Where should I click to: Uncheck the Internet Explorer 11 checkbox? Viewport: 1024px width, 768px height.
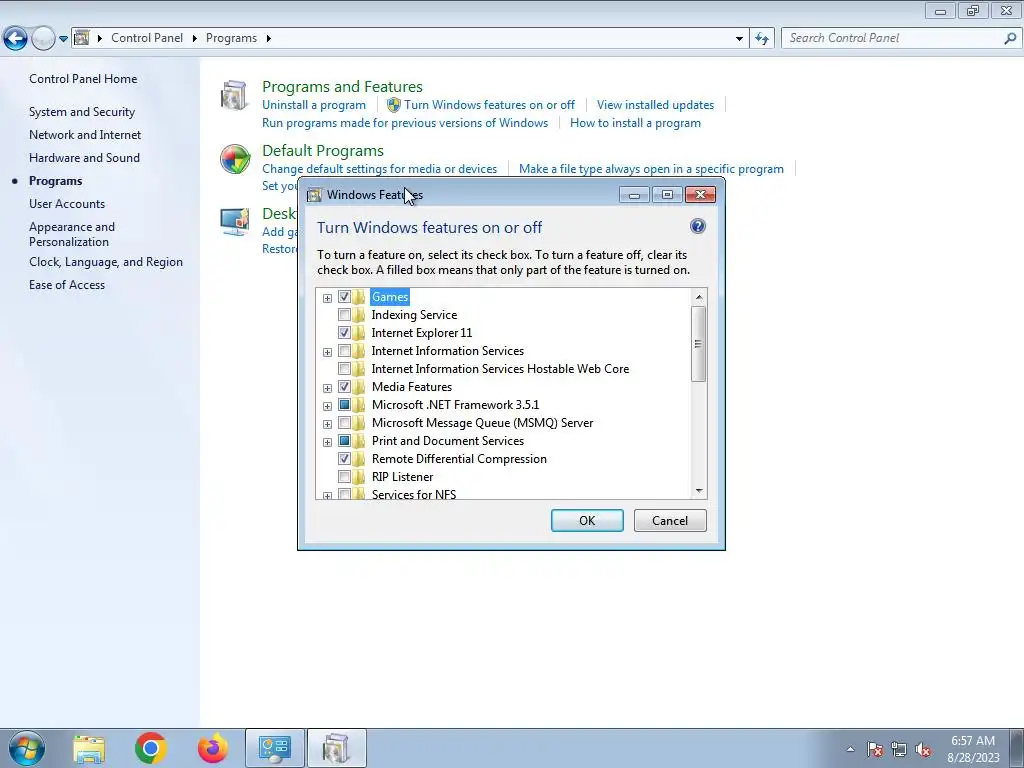pos(344,332)
